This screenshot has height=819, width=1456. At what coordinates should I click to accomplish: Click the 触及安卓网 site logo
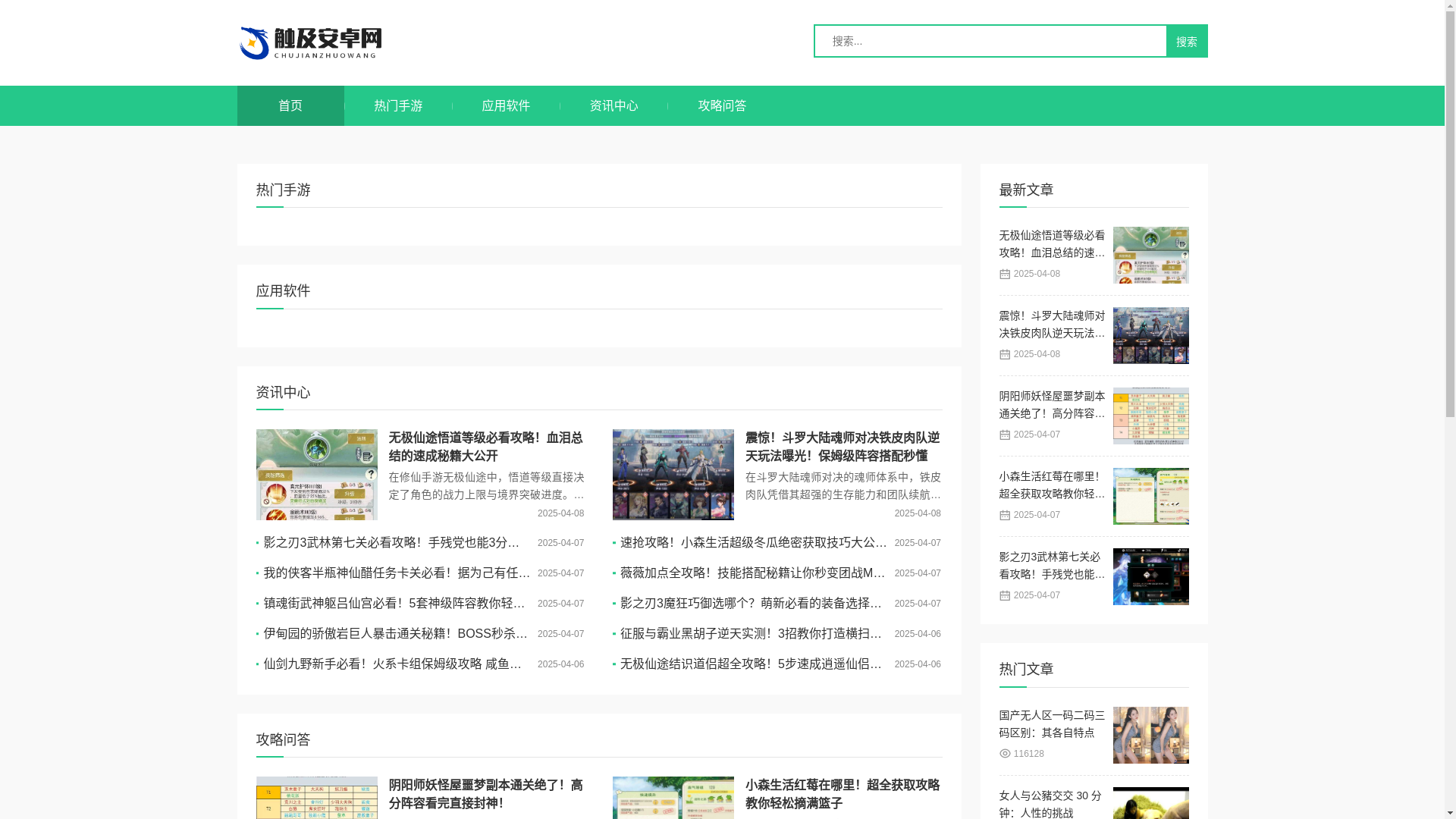click(310, 43)
